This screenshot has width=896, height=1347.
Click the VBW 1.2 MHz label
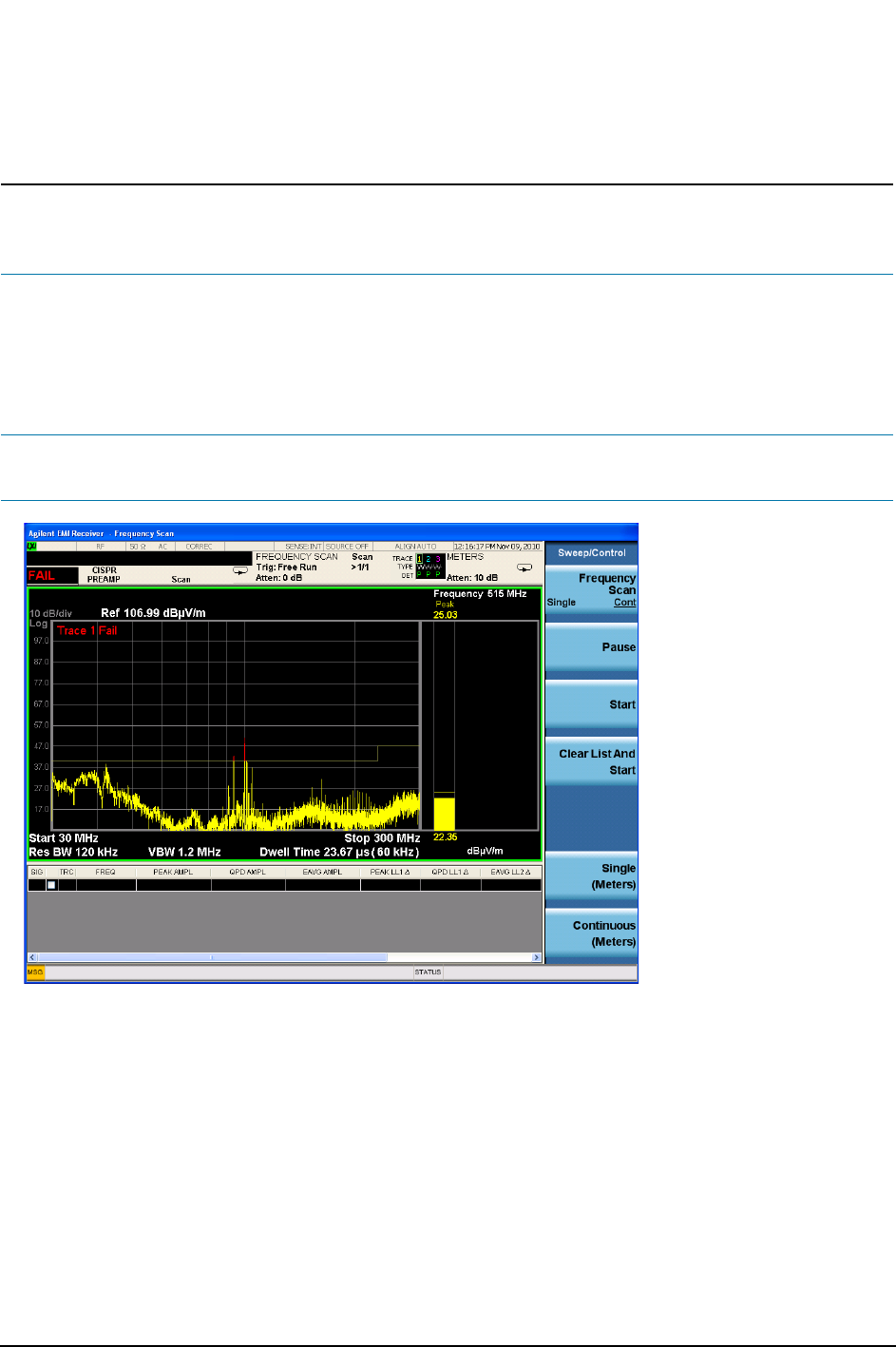point(184,852)
